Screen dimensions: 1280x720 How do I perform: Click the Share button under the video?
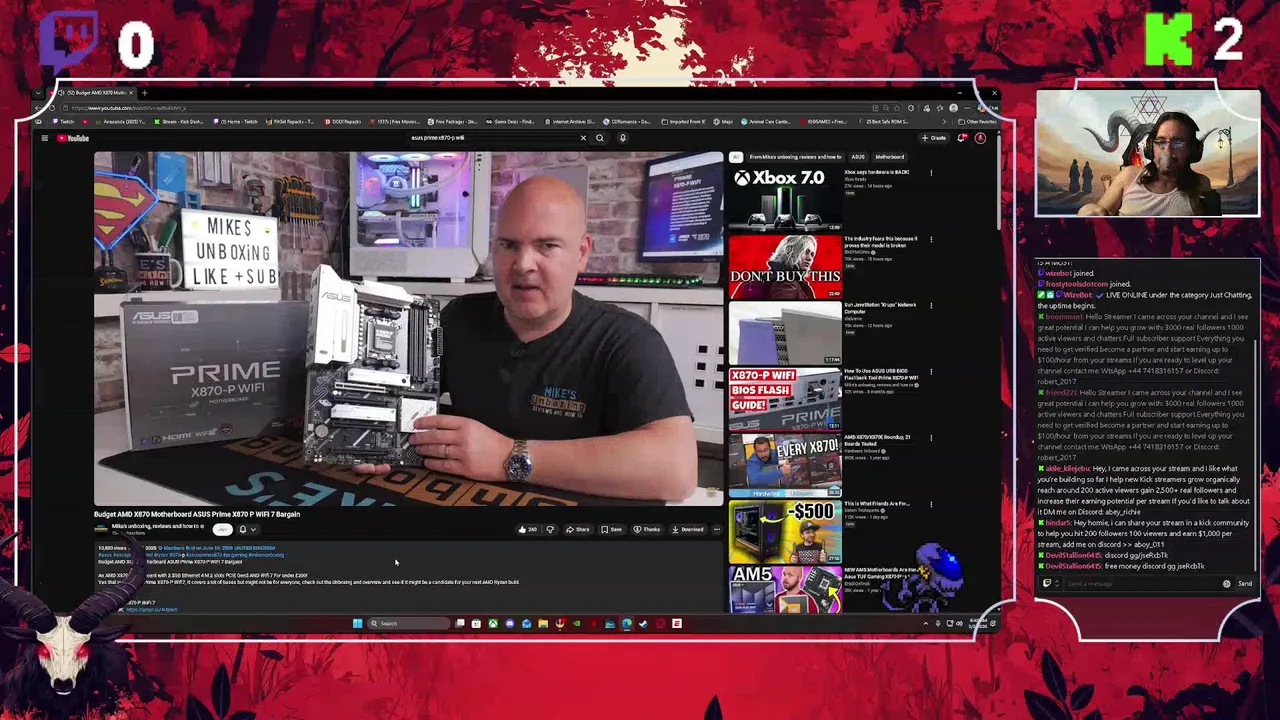578,529
